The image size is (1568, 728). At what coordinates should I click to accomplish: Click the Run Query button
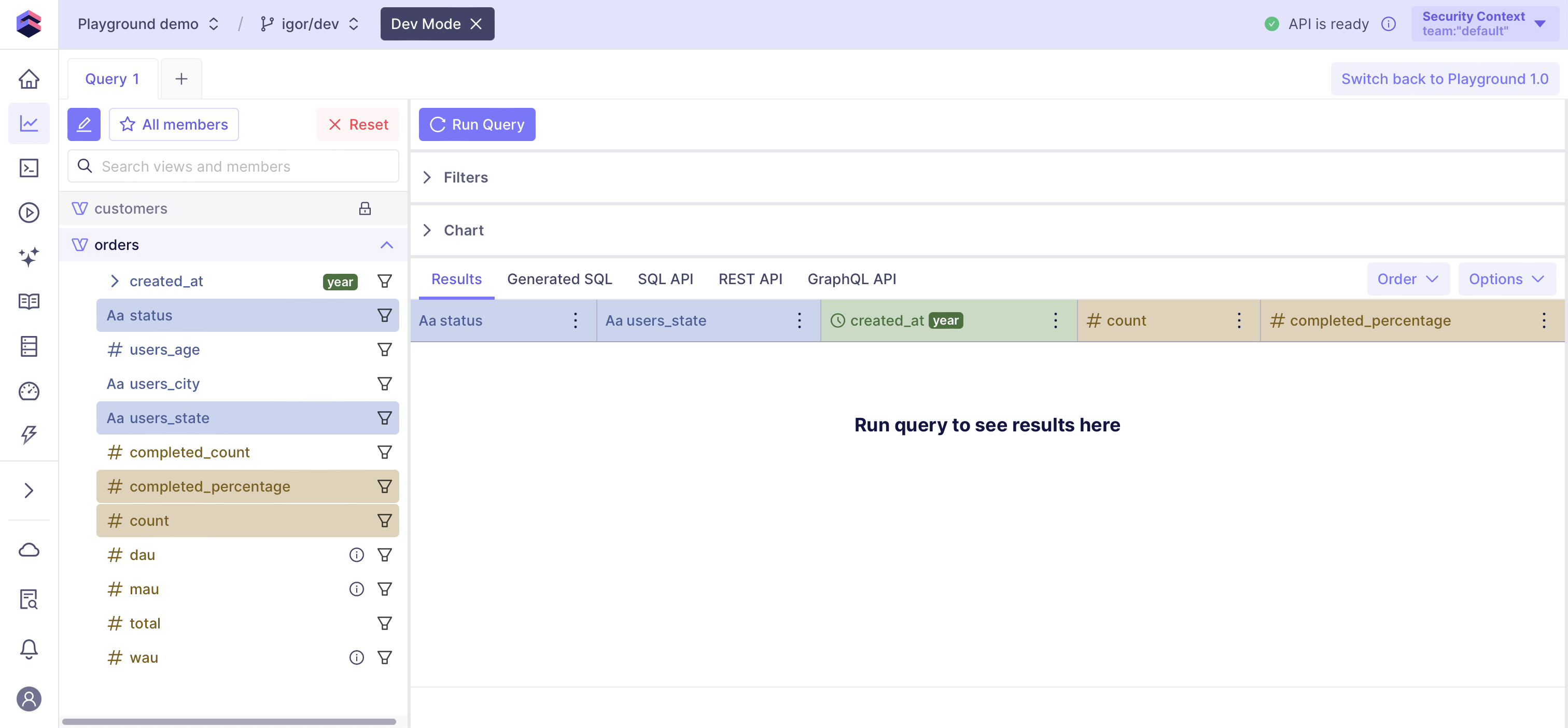(477, 124)
